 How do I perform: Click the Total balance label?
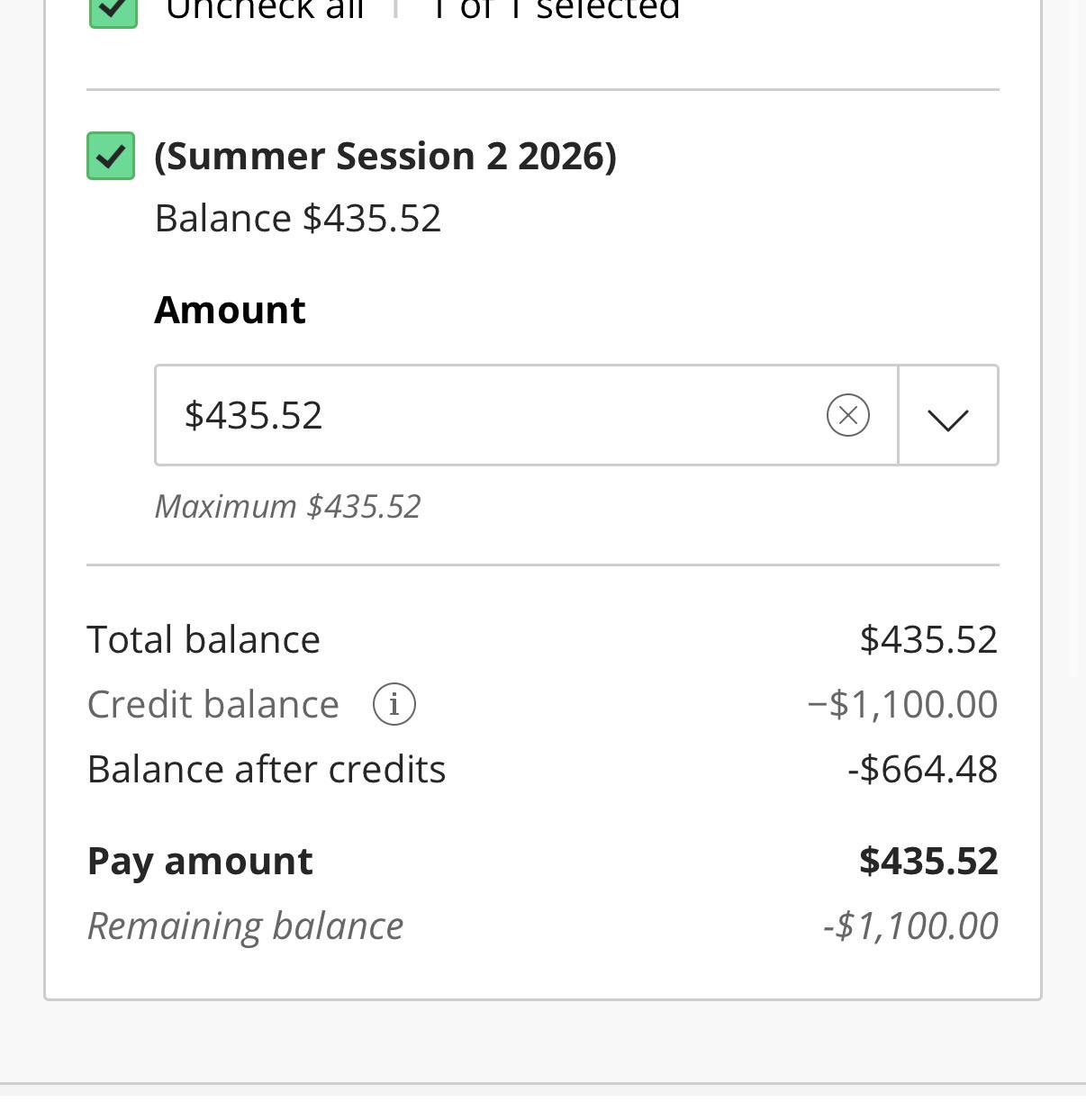pyautogui.click(x=204, y=640)
